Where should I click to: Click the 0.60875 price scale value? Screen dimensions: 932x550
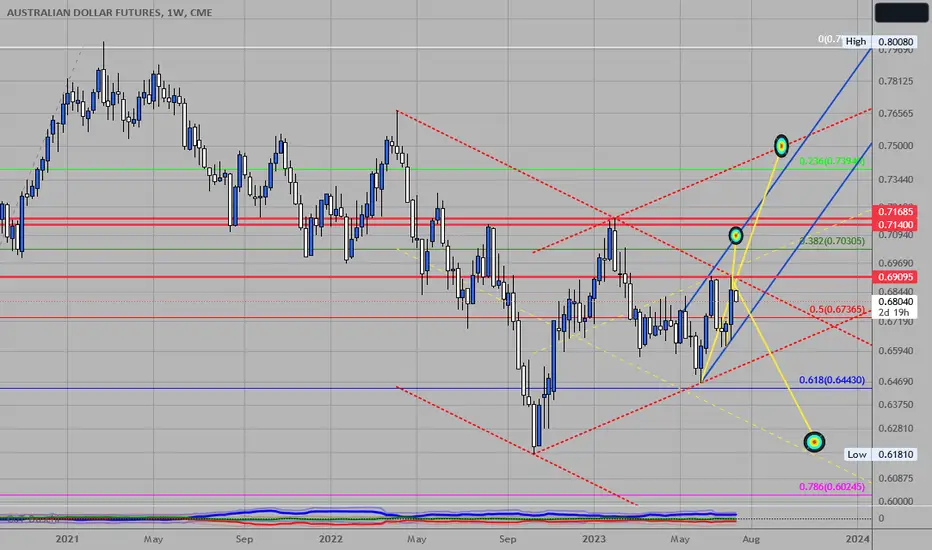click(x=896, y=478)
